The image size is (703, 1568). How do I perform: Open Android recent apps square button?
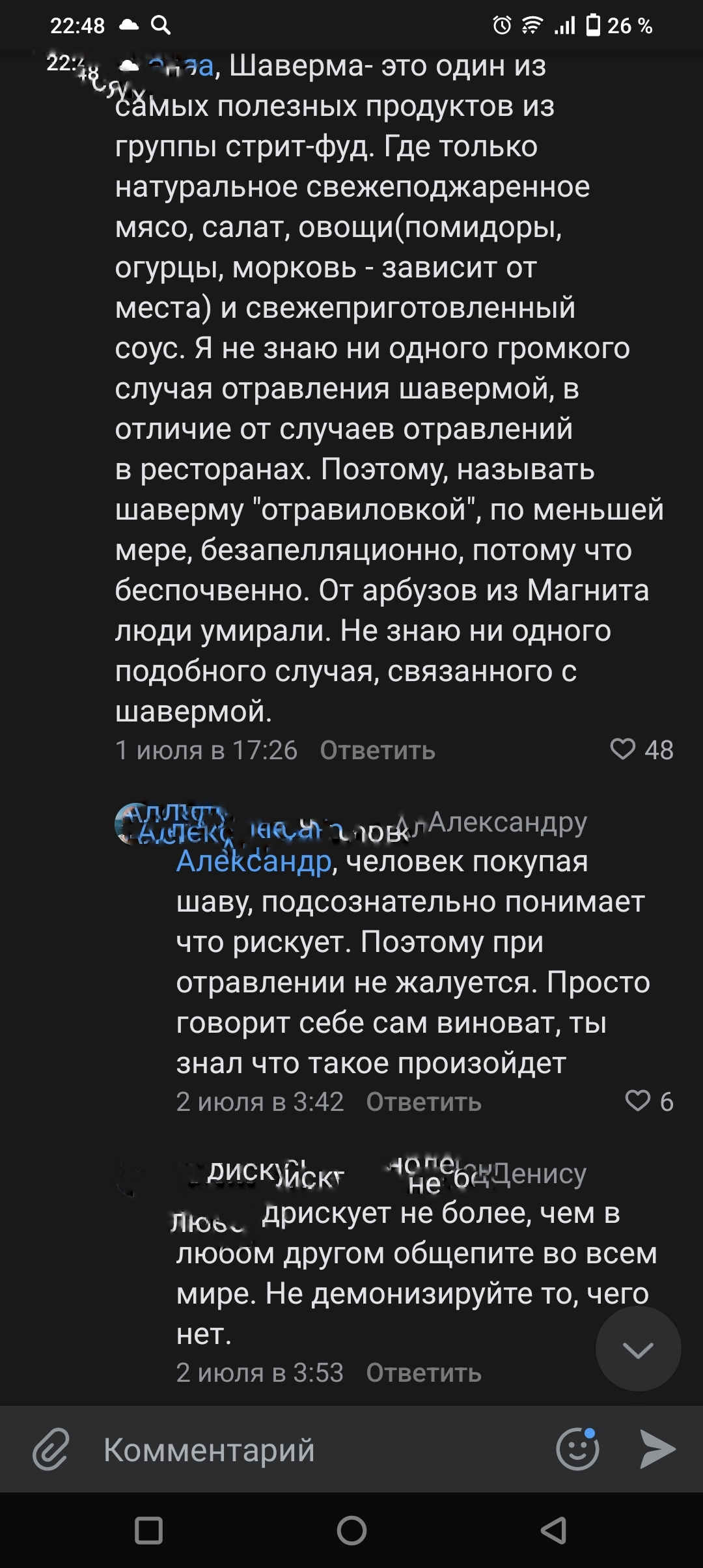click(x=148, y=1530)
